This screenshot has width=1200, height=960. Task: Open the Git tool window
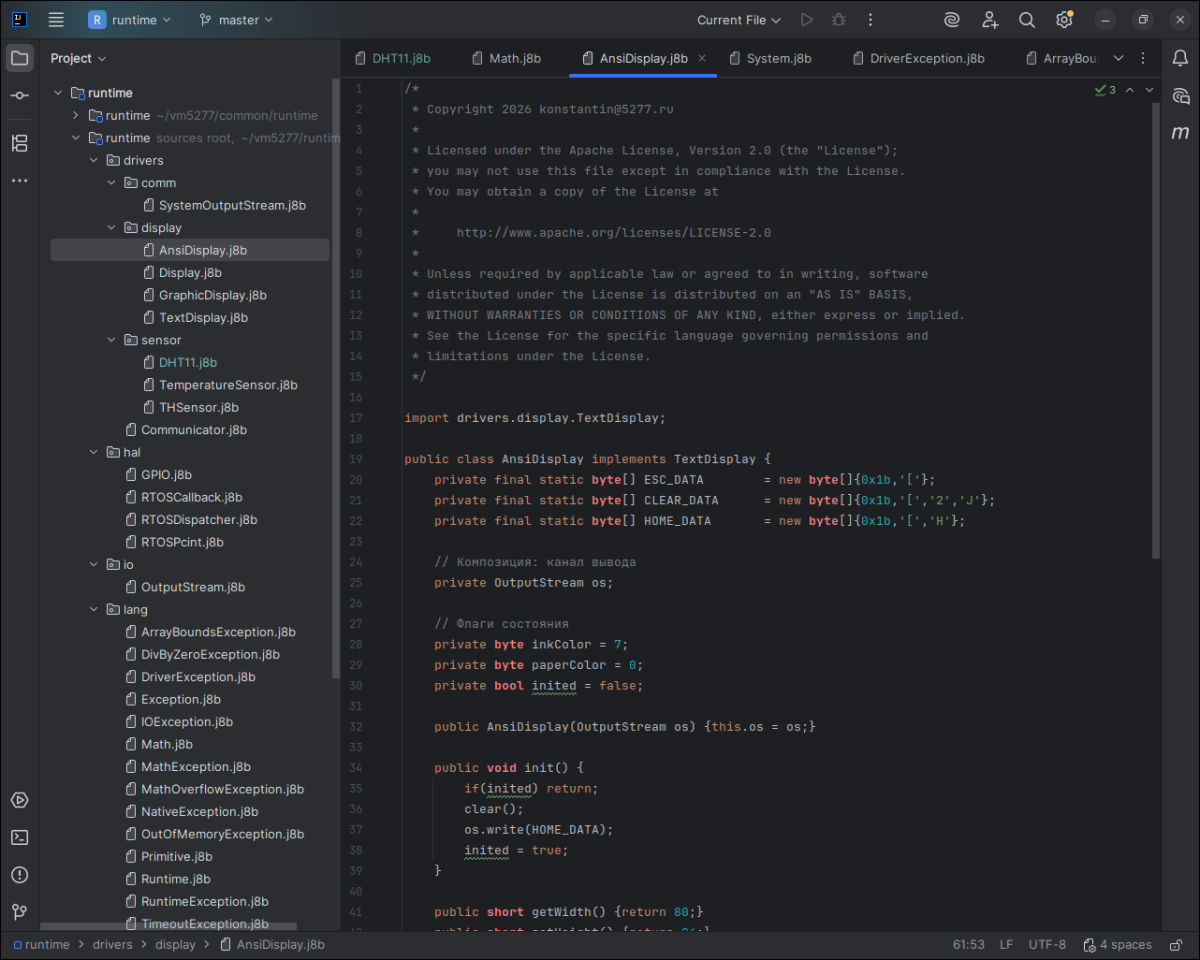[19, 912]
